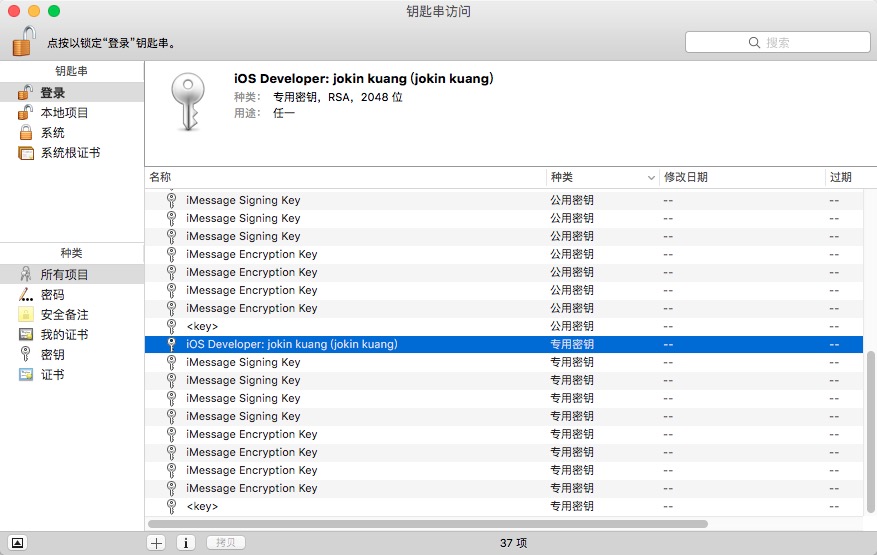877x555 pixels.
Task: Click the large key icon in details pane
Action: [x=188, y=102]
